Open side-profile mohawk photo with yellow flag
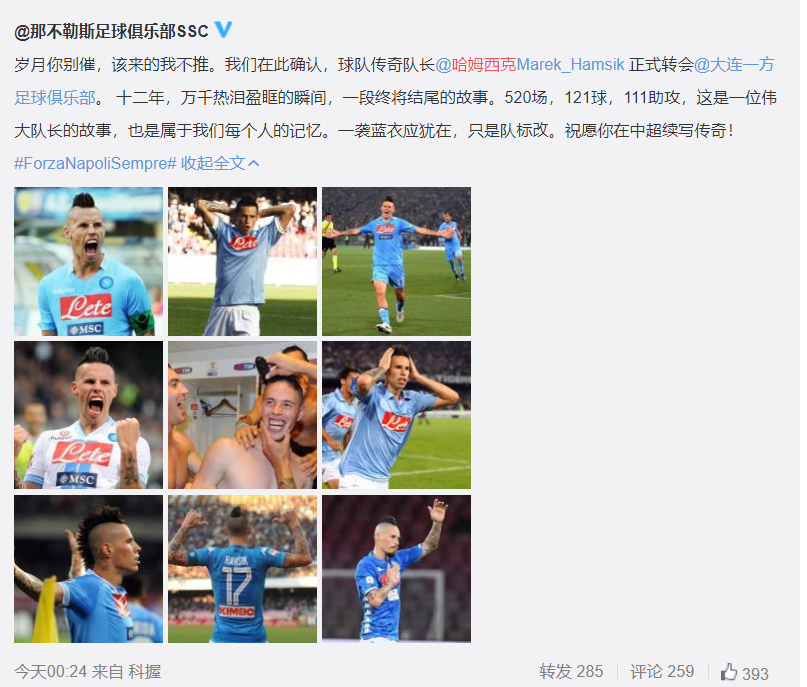This screenshot has height=687, width=807. pyautogui.click(x=89, y=569)
